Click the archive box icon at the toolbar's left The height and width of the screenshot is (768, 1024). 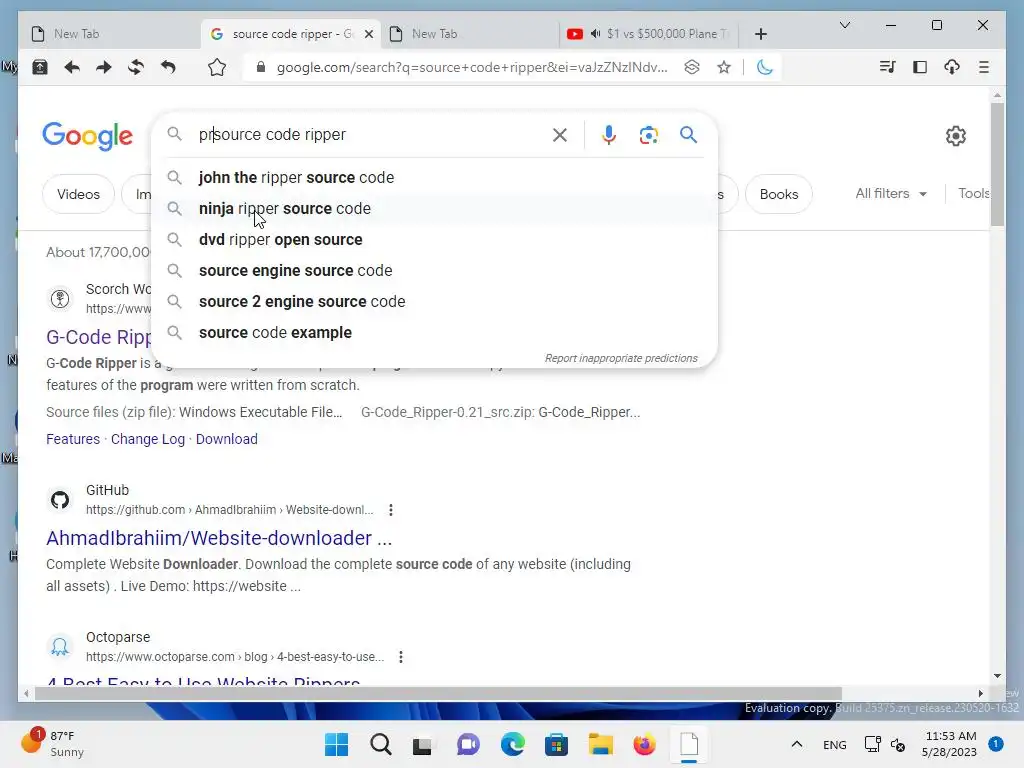point(40,67)
